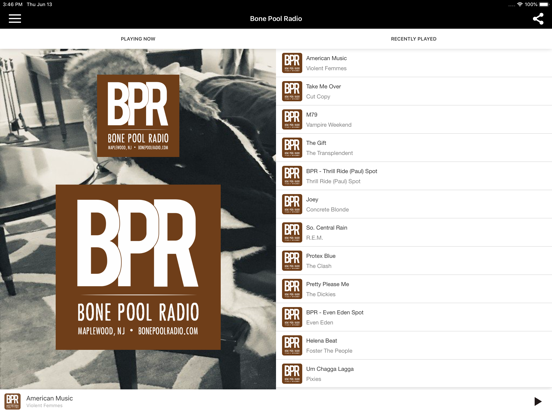The width and height of the screenshot is (552, 414).
Task: Open the hamburger menu
Action: [15, 18]
